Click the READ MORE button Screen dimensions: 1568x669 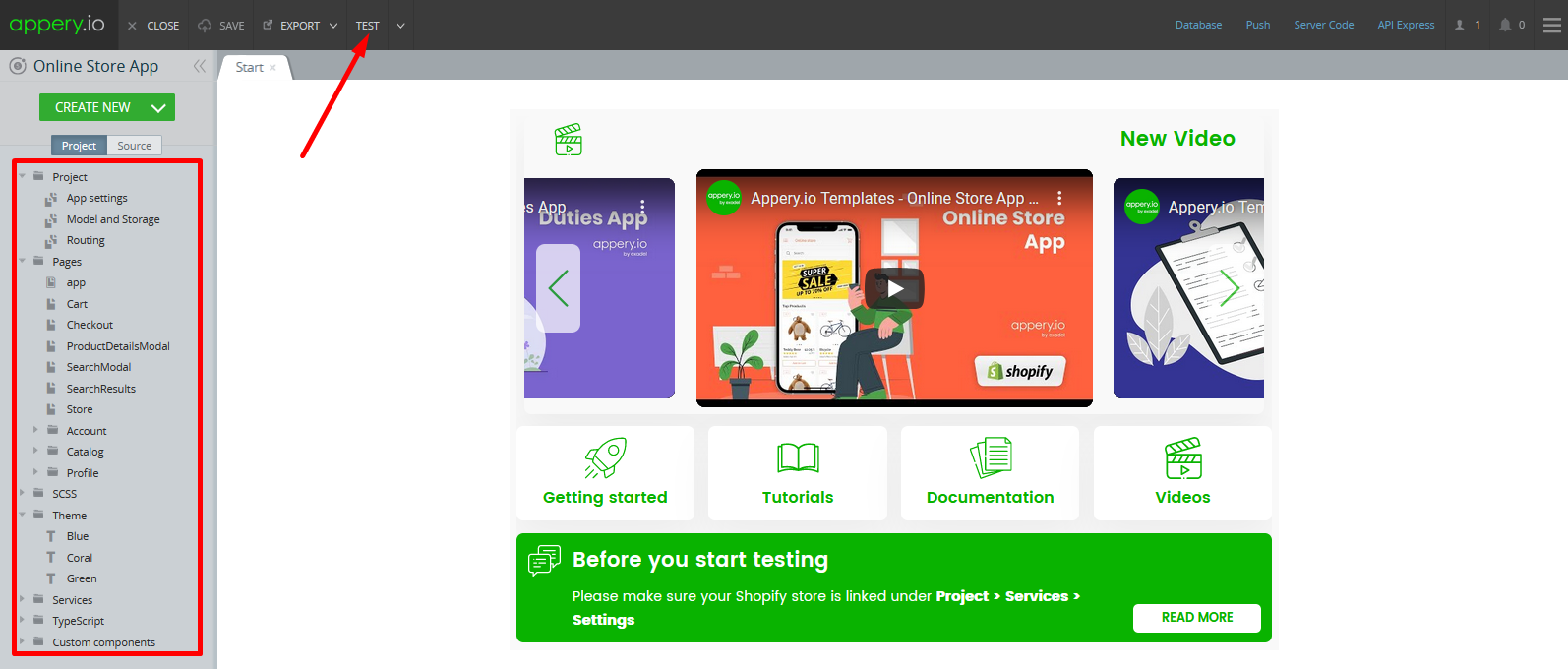1197,618
